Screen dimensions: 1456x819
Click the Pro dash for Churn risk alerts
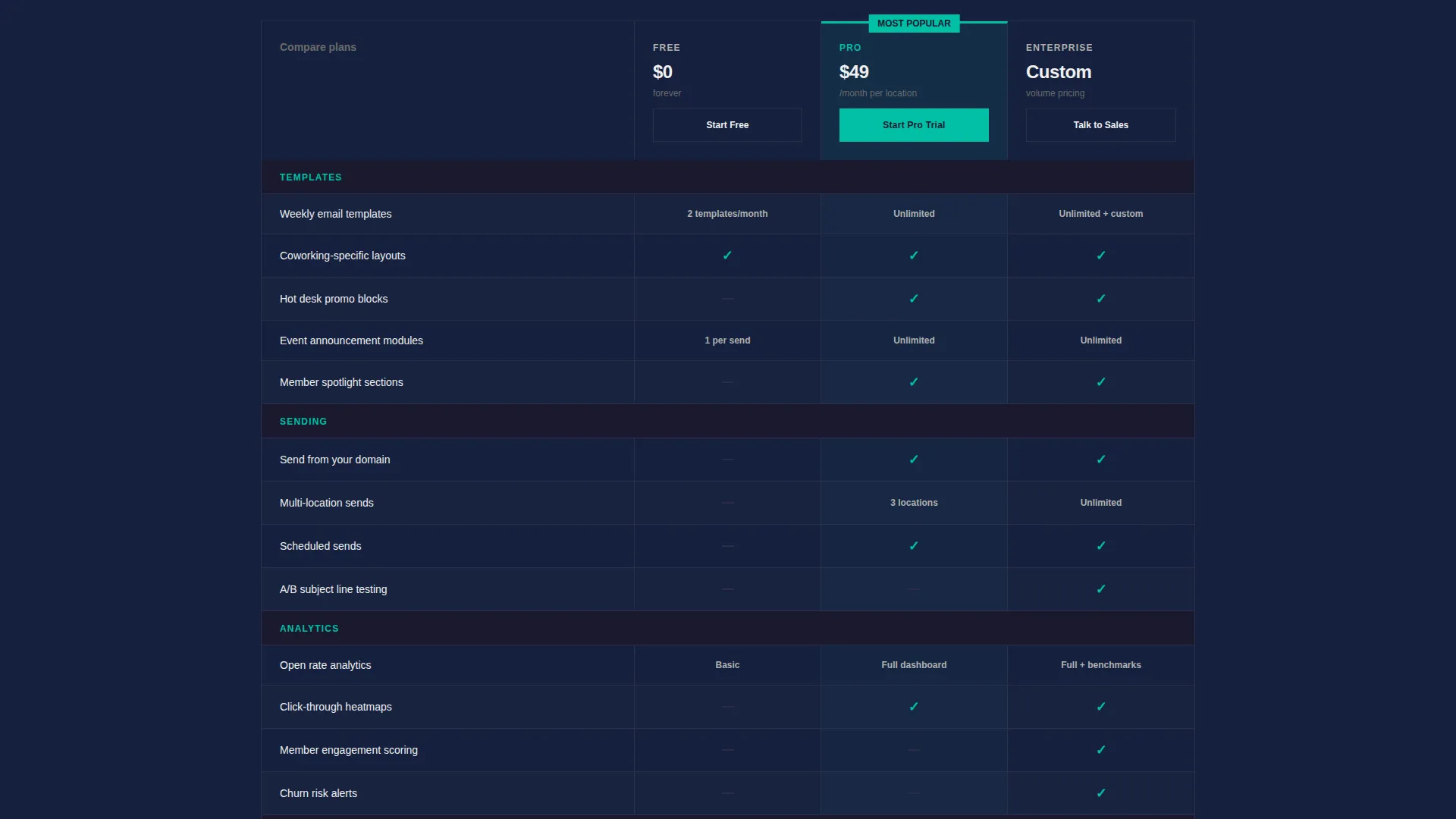914,793
